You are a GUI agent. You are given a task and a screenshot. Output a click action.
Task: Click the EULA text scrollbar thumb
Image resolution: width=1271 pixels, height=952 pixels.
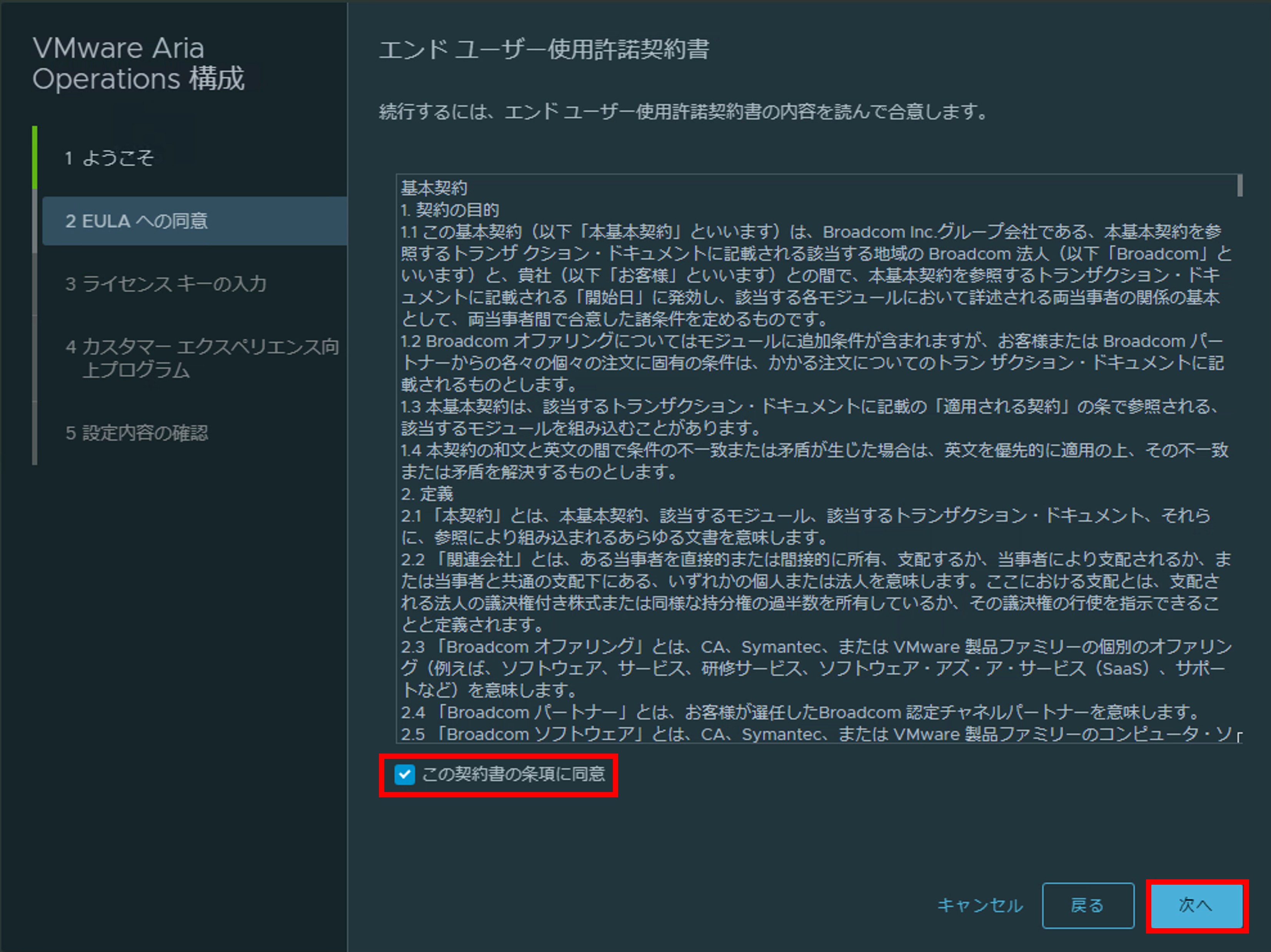click(1240, 185)
